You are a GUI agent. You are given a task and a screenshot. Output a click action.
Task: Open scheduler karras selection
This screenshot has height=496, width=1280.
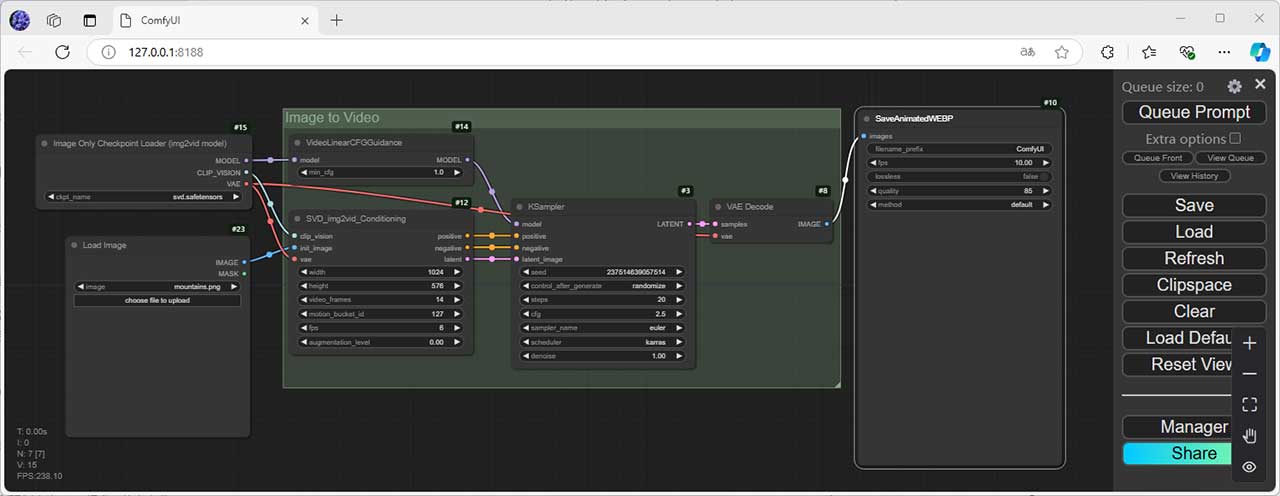602,342
